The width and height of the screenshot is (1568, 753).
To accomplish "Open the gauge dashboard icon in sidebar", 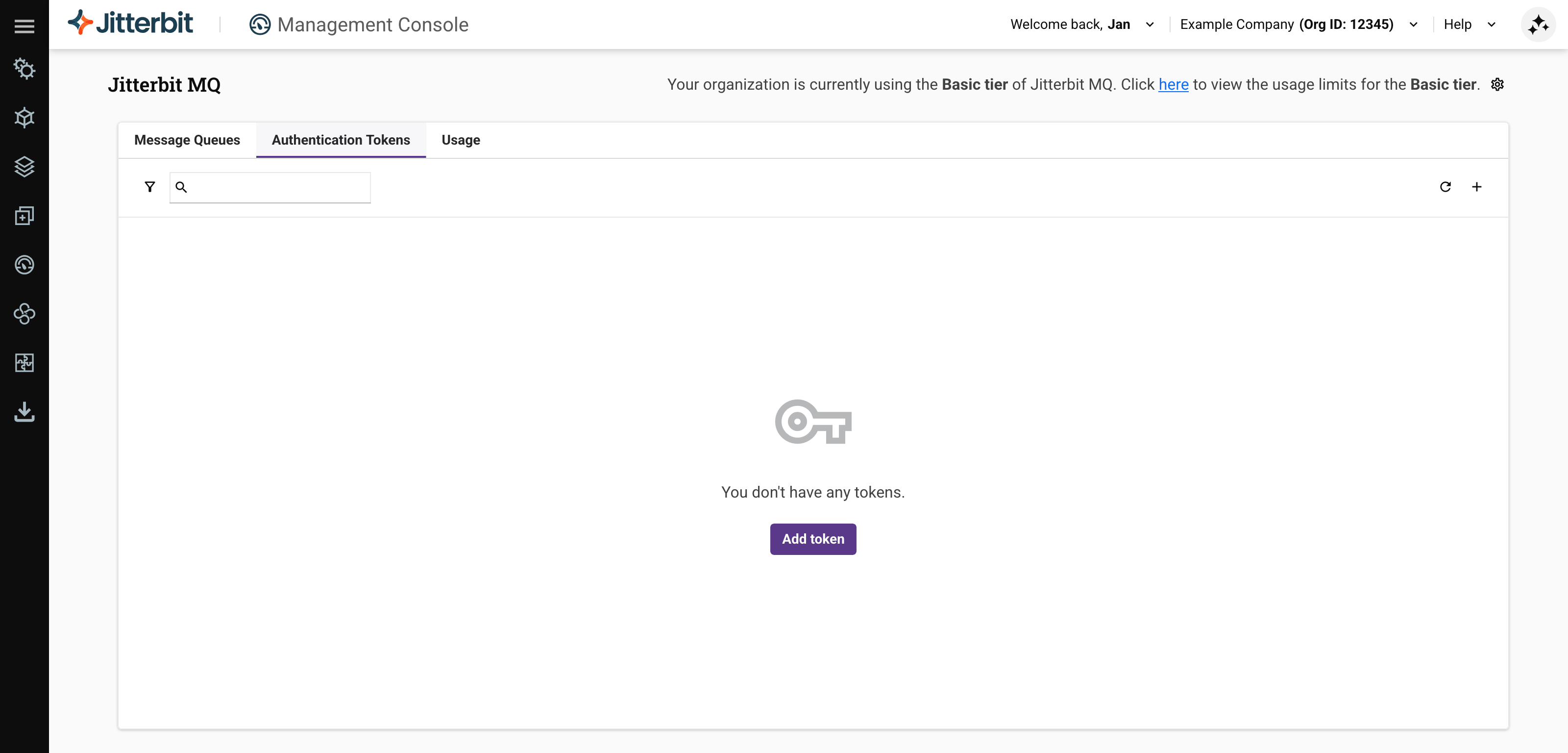I will (24, 265).
